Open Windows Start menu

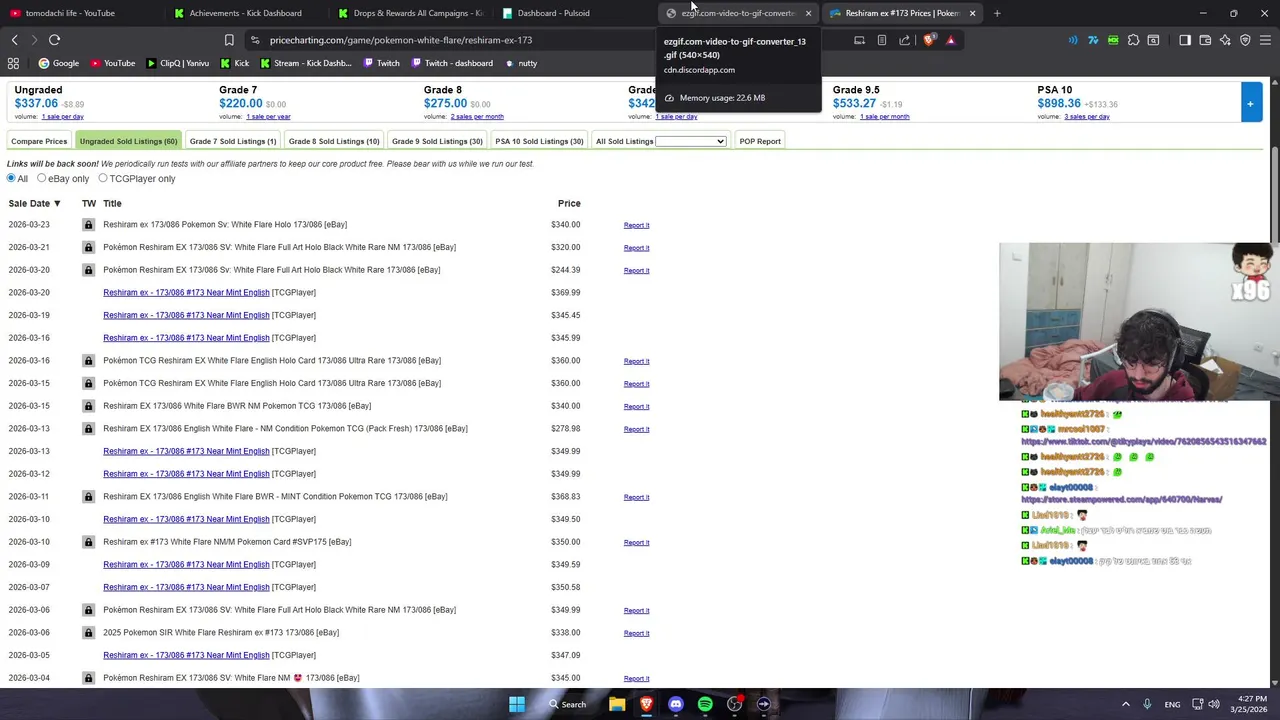point(517,704)
